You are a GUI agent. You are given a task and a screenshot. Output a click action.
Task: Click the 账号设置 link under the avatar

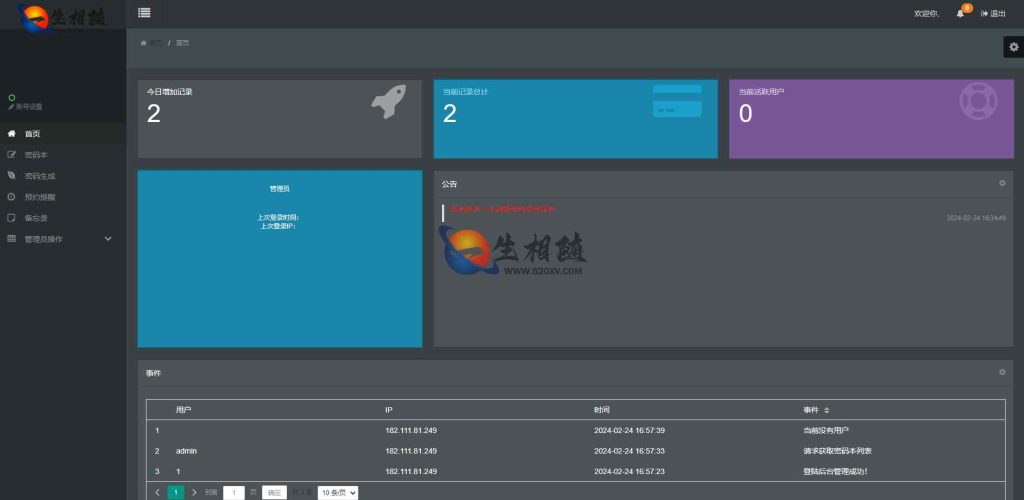pos(26,106)
